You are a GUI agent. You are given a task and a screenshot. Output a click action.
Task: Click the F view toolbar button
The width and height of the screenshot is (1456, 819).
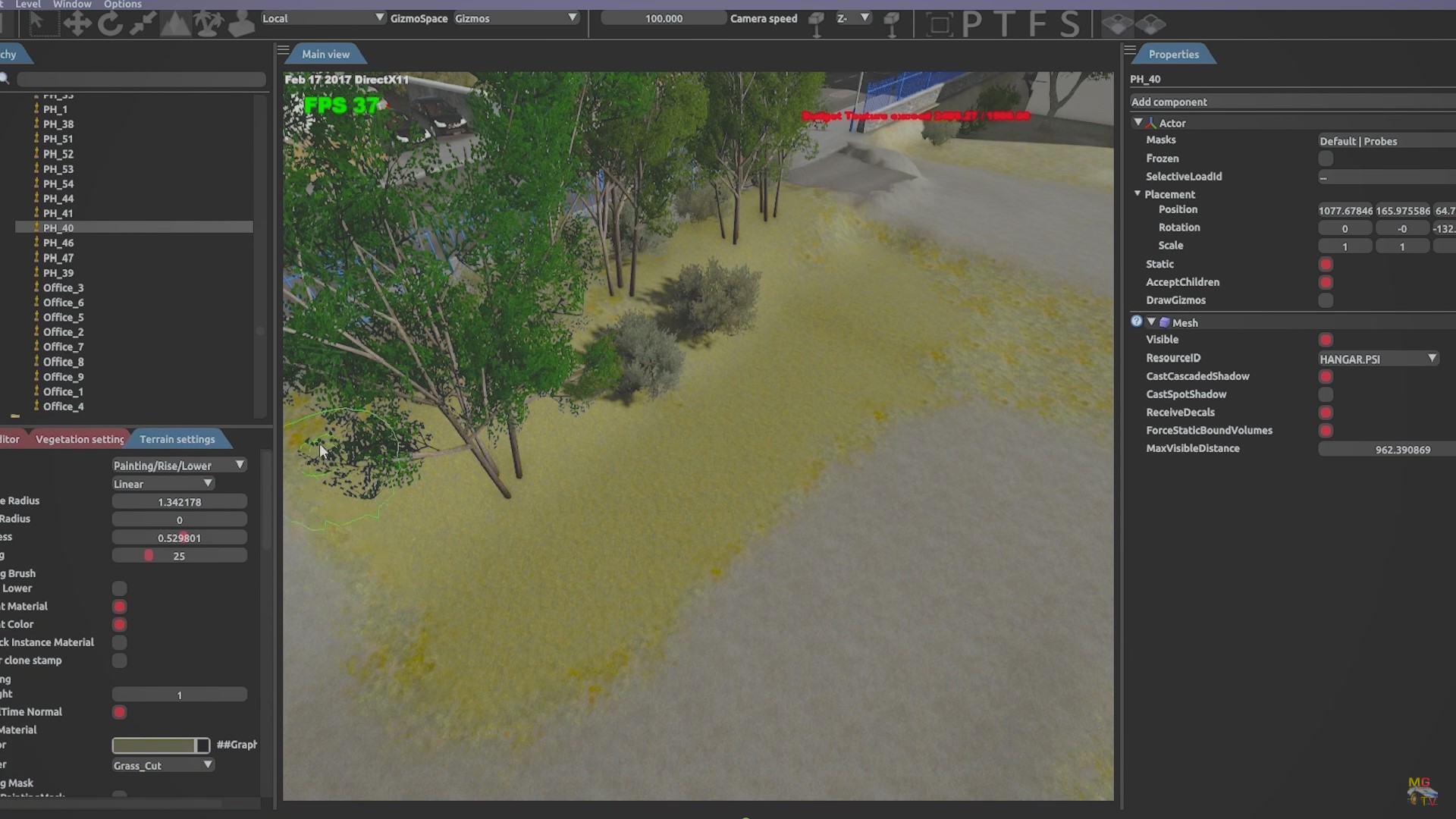[x=1037, y=24]
